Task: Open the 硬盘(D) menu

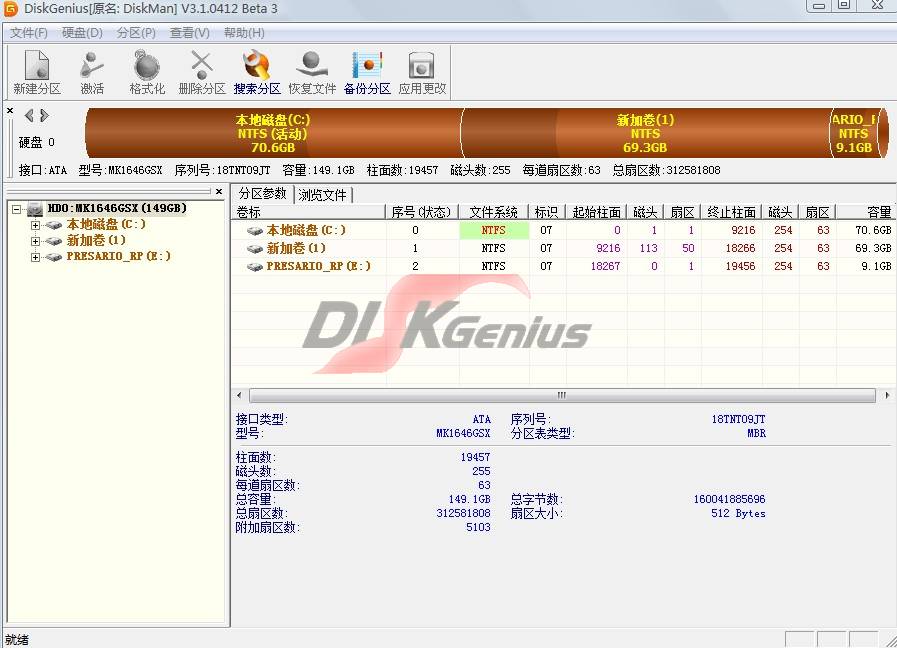Action: 82,33
